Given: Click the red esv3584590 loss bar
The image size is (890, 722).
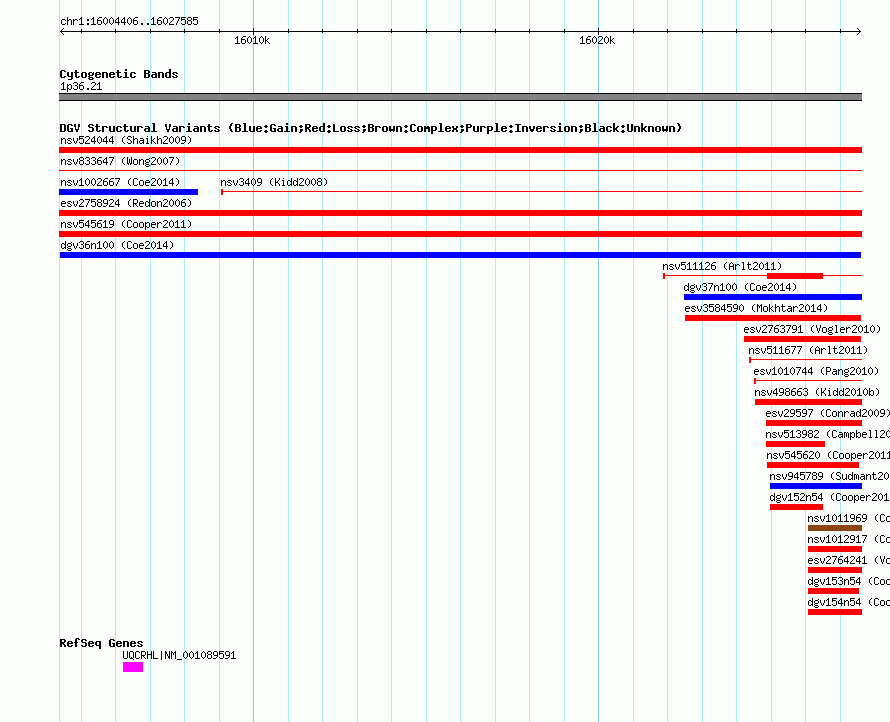Looking at the screenshot, I should click(x=773, y=318).
